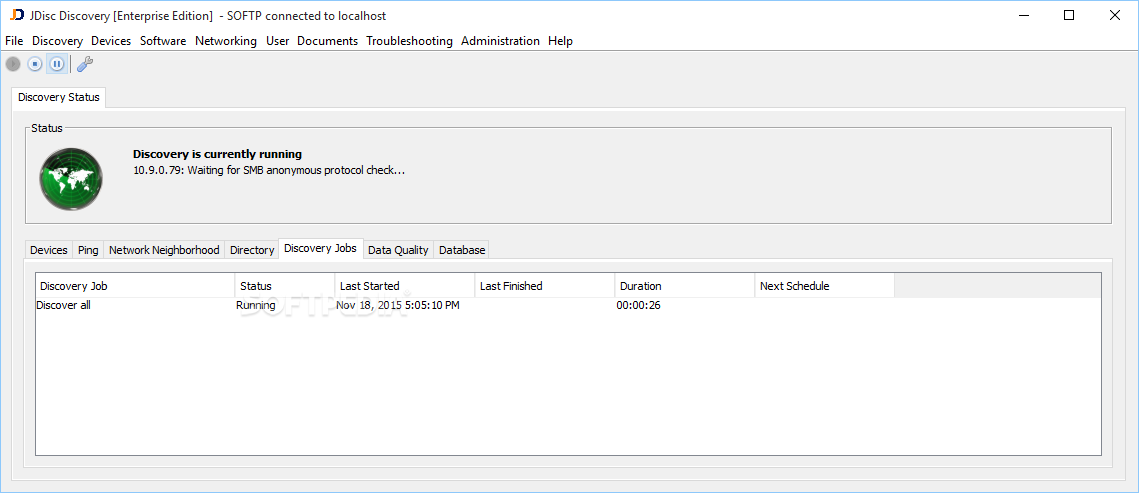1139x493 pixels.
Task: Switch to the Network Neighborhood tab
Action: tap(164, 250)
